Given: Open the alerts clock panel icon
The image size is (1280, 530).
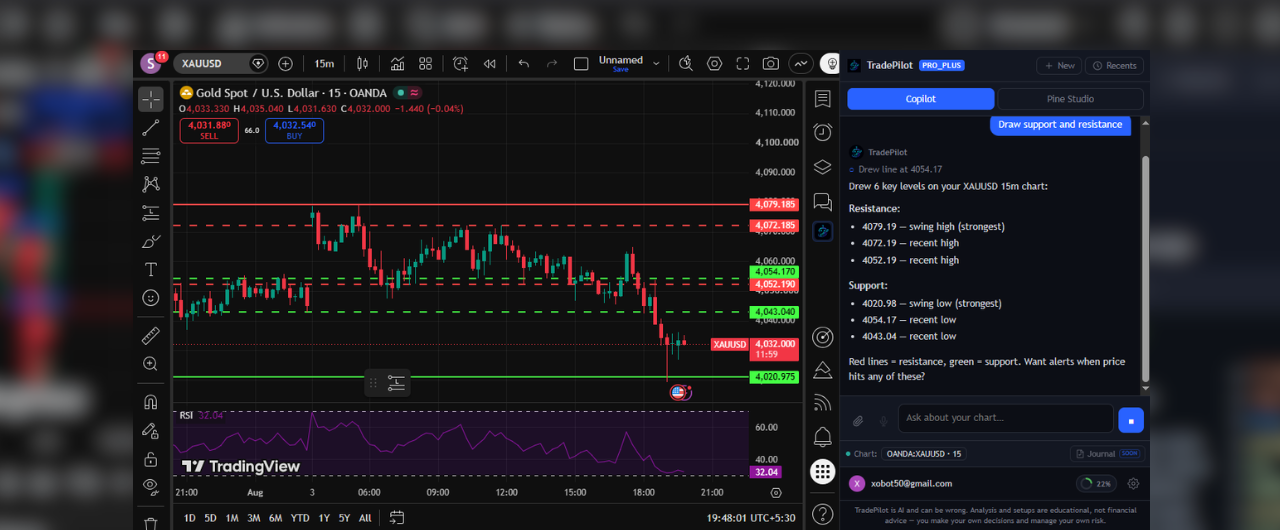Looking at the screenshot, I should click(x=823, y=132).
